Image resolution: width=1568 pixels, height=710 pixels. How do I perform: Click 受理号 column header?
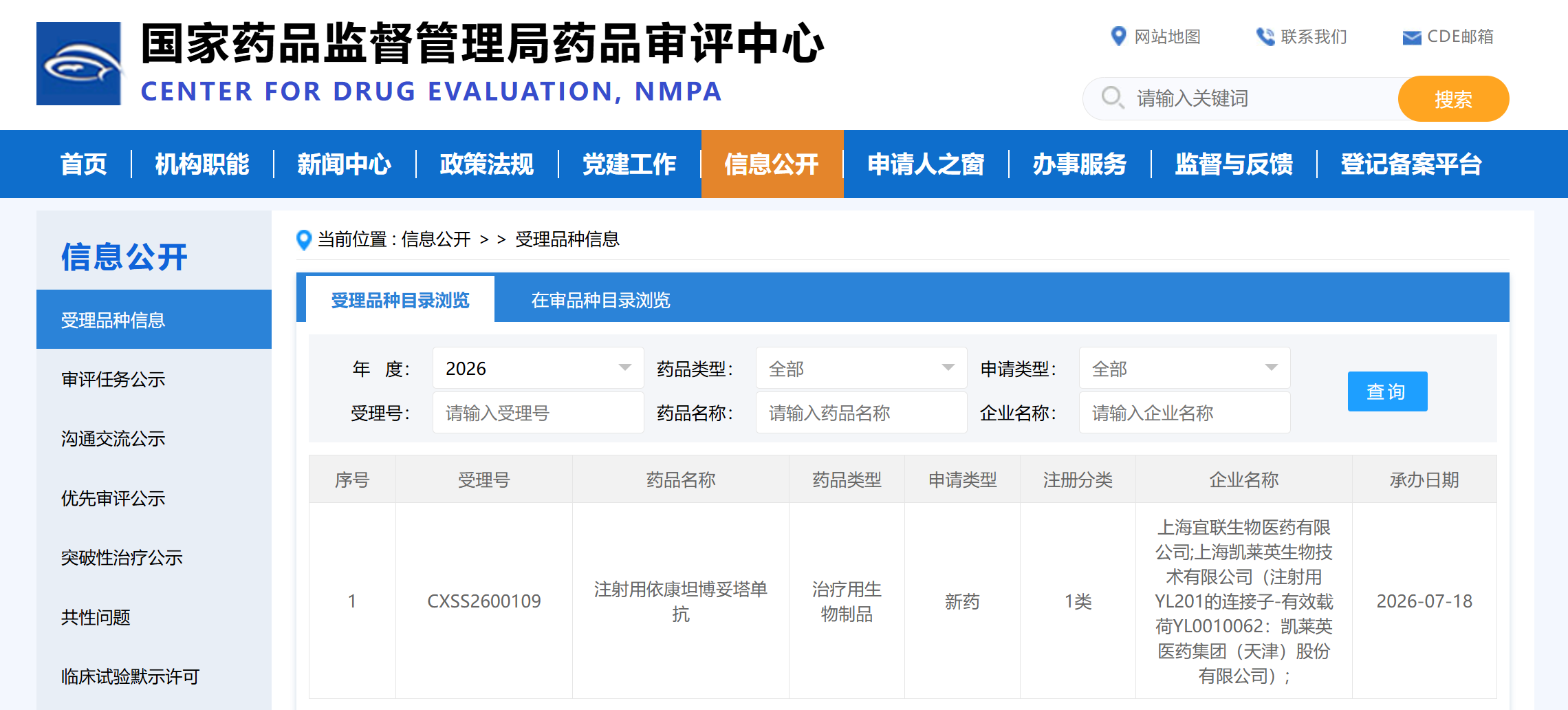[484, 480]
